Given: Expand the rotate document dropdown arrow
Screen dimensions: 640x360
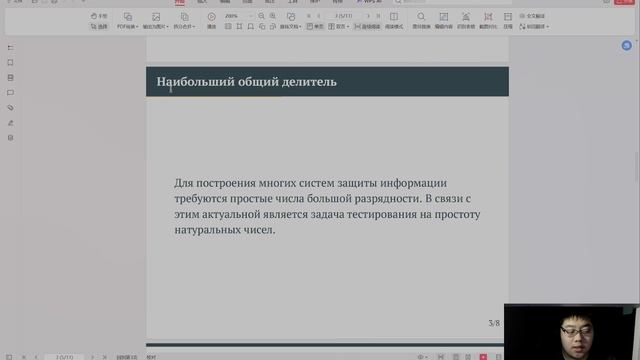Looking at the screenshot, I should 300,27.
